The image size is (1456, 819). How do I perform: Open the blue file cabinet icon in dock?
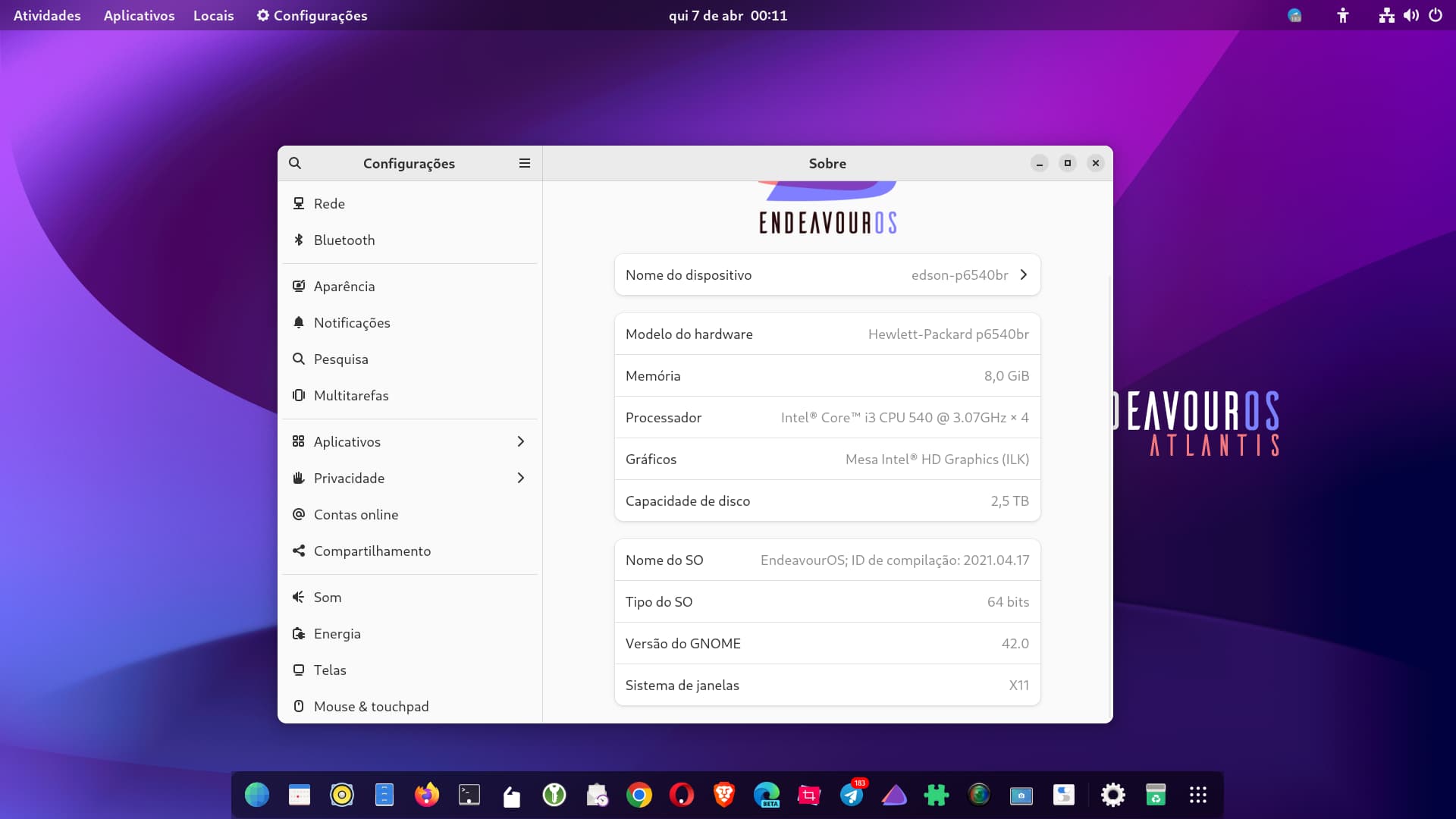[x=384, y=795]
